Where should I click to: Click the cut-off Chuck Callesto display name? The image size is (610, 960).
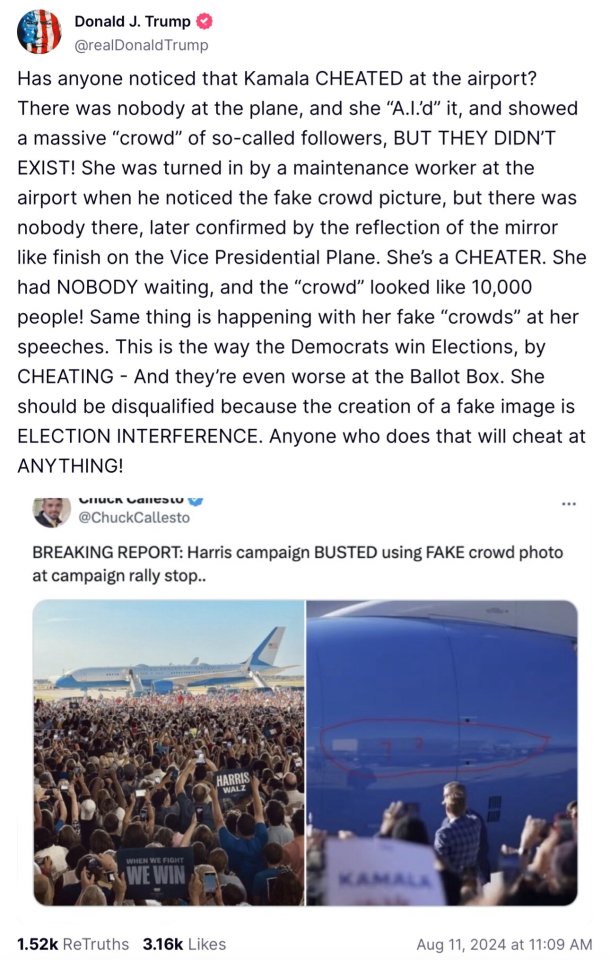click(x=131, y=499)
